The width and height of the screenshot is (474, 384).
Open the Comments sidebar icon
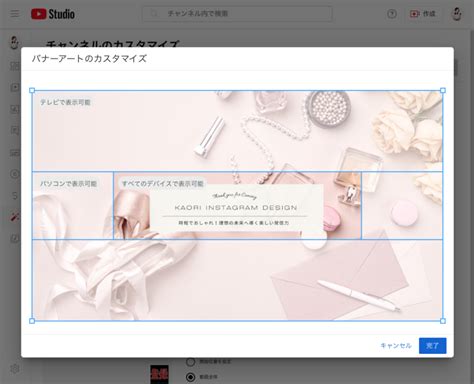14,131
